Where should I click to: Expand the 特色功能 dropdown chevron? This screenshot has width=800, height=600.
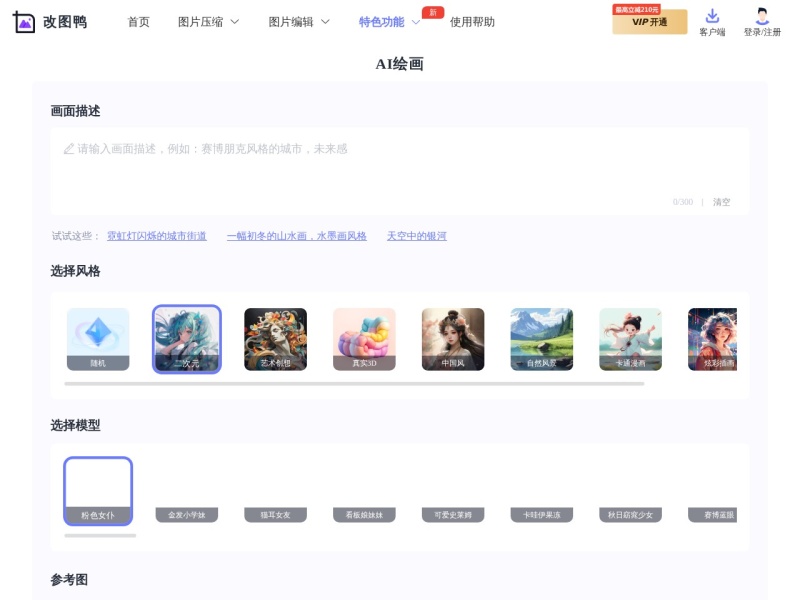pos(416,22)
